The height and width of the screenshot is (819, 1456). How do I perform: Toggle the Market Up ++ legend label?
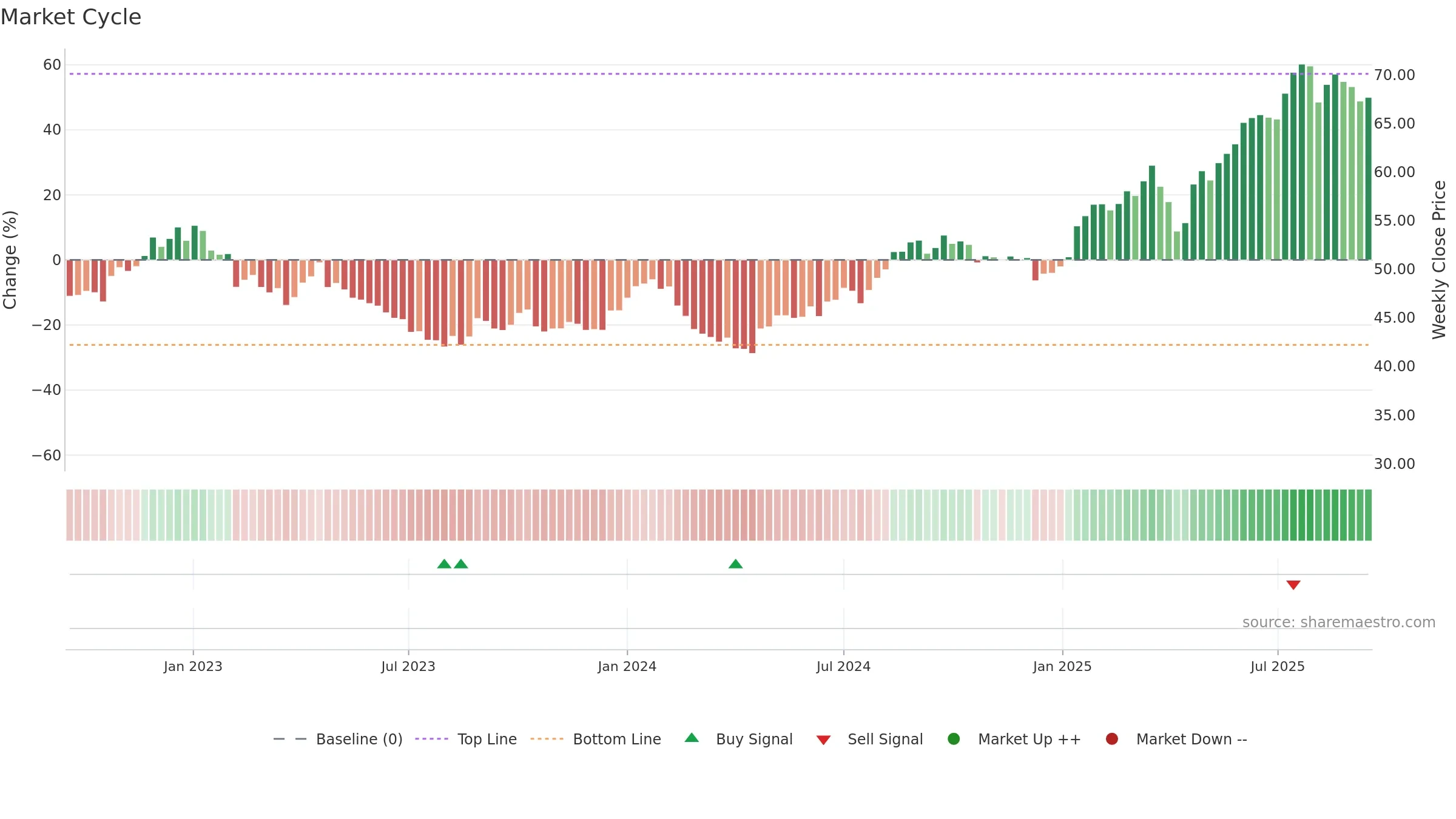click(x=1030, y=739)
